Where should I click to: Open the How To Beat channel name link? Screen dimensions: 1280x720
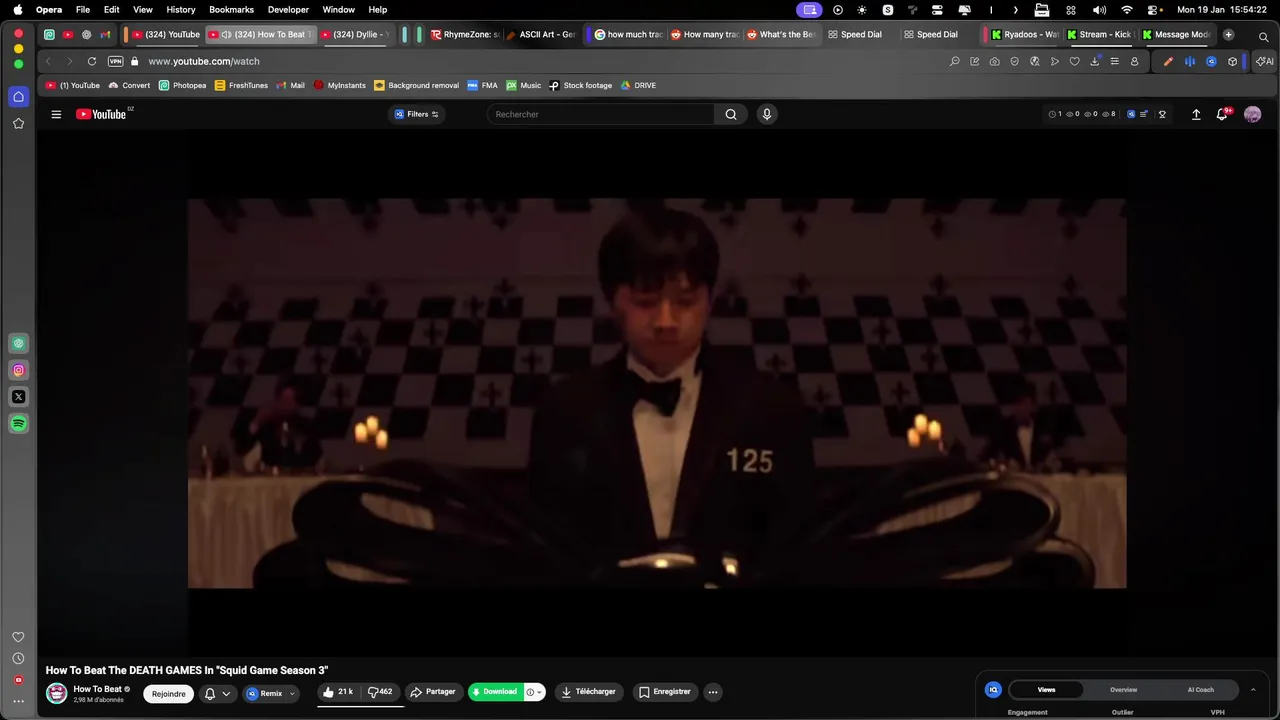tap(97, 689)
